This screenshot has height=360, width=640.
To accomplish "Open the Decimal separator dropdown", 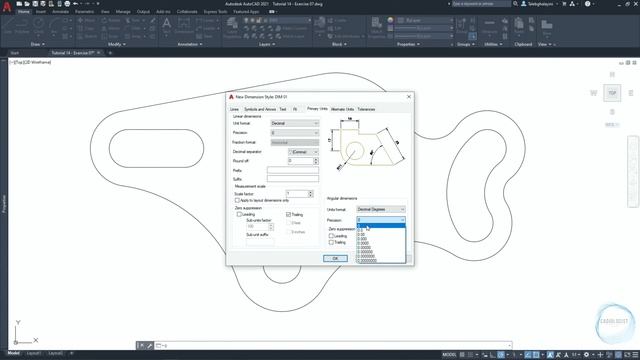I will tap(303, 152).
